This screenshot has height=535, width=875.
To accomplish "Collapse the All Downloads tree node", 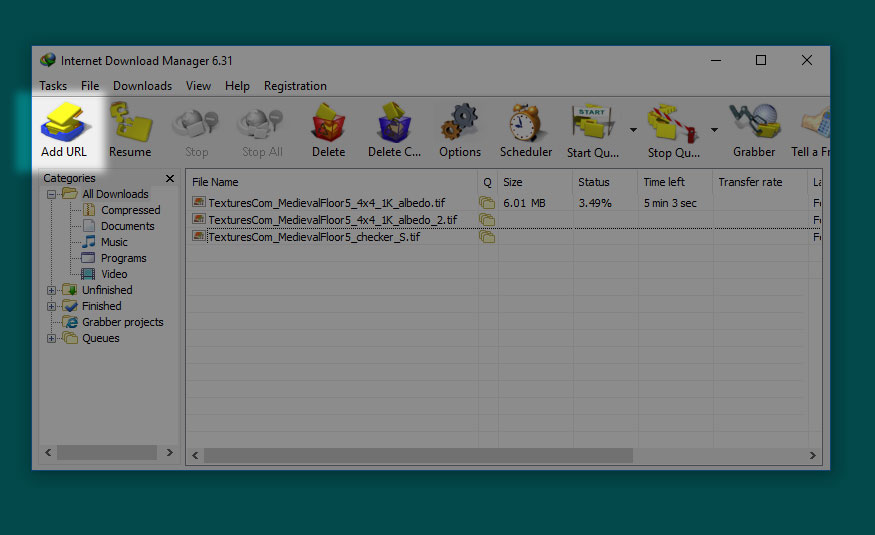I will click(51, 194).
